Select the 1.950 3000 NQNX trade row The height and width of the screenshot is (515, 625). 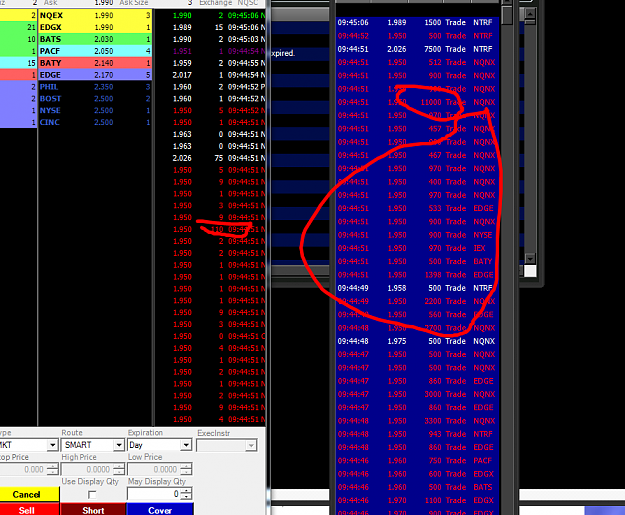pyautogui.click(x=418, y=394)
